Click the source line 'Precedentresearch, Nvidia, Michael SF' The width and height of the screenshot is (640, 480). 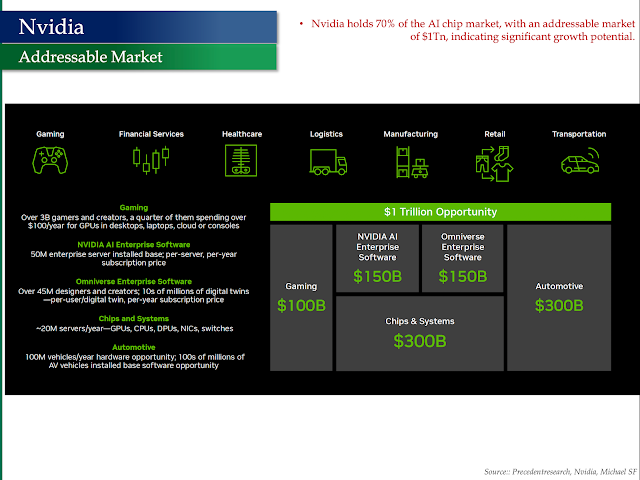tap(574, 471)
